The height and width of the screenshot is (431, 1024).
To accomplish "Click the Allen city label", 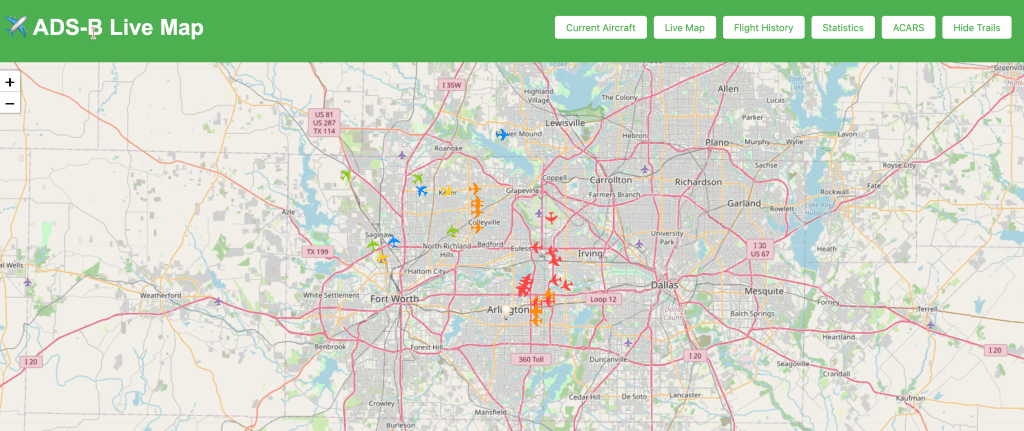I will point(728,88).
